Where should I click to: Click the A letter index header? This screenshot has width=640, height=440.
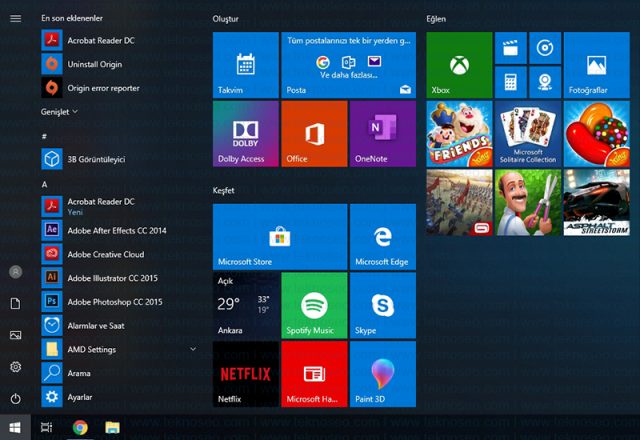(44, 184)
